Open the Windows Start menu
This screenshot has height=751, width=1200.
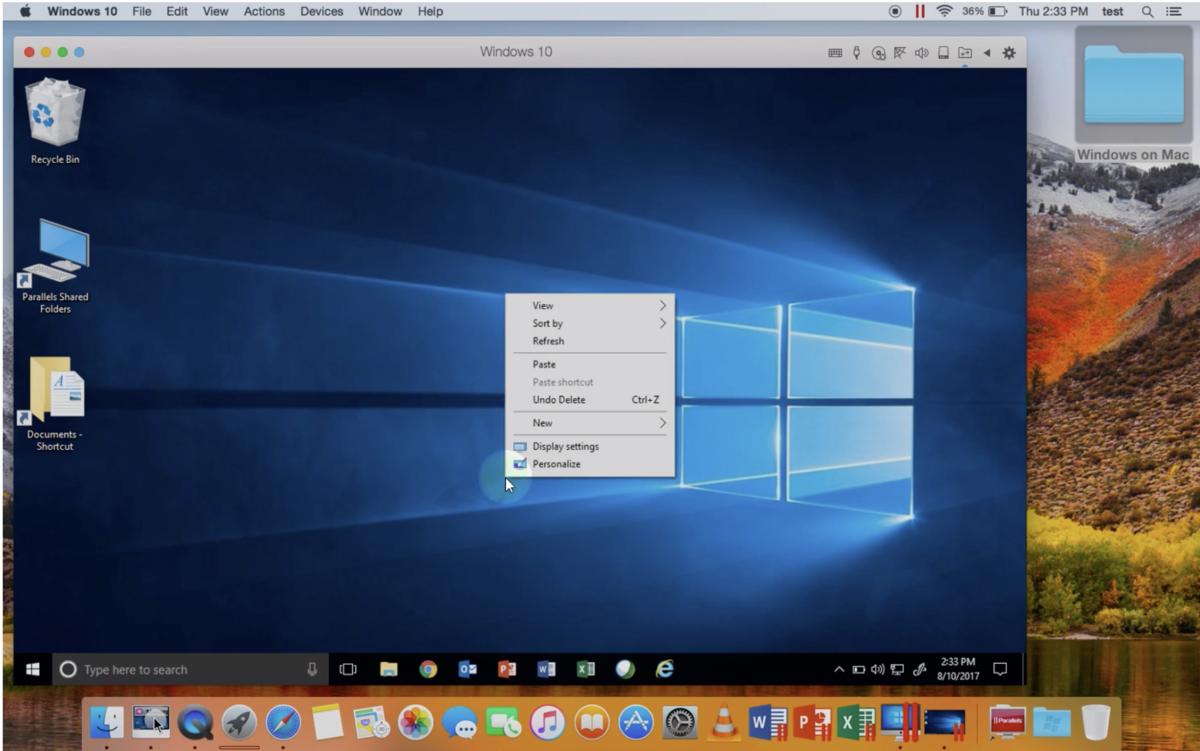pos(32,669)
